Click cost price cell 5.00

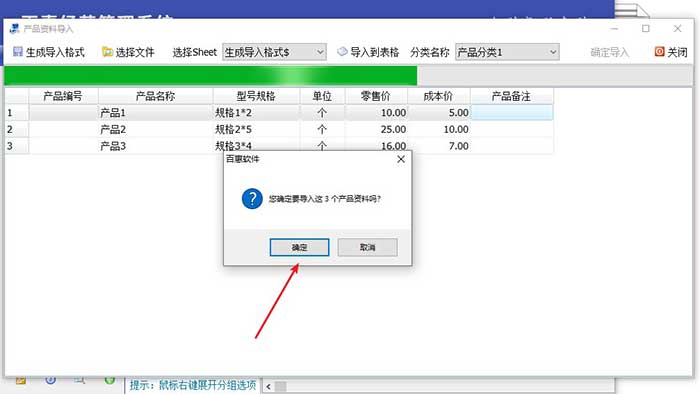(x=438, y=112)
